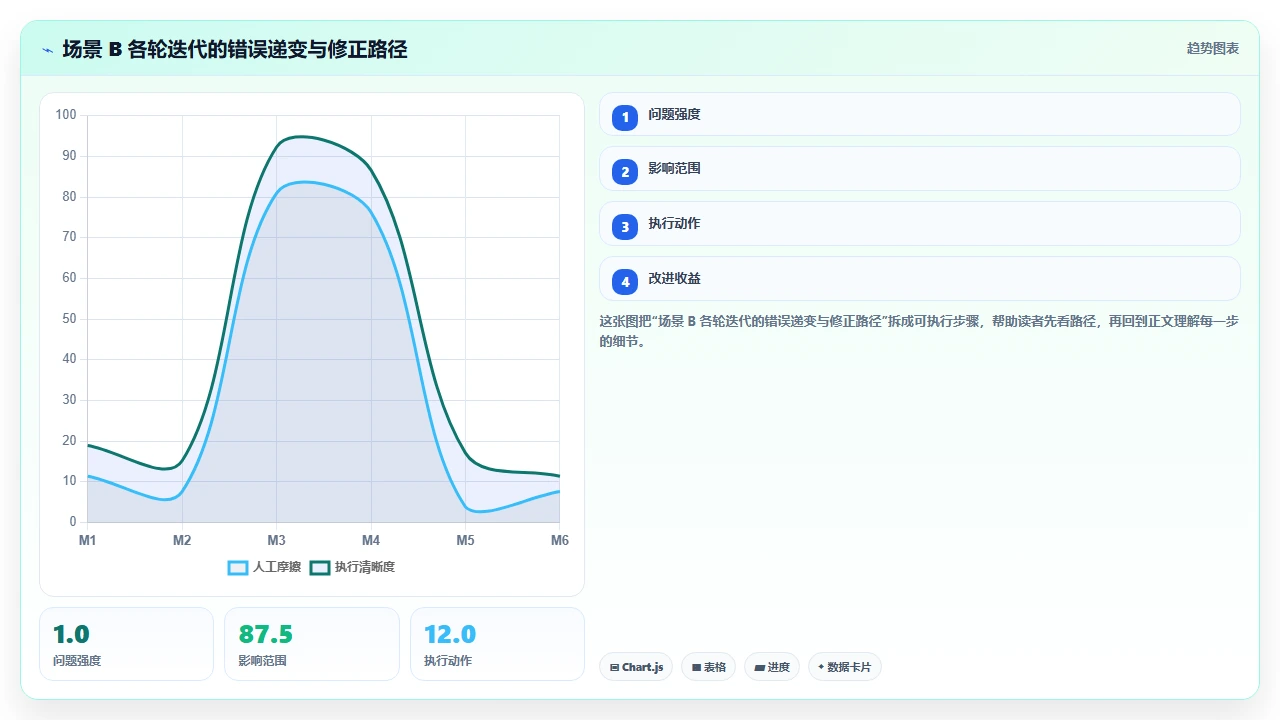Click the 表格 tag

tap(708, 667)
